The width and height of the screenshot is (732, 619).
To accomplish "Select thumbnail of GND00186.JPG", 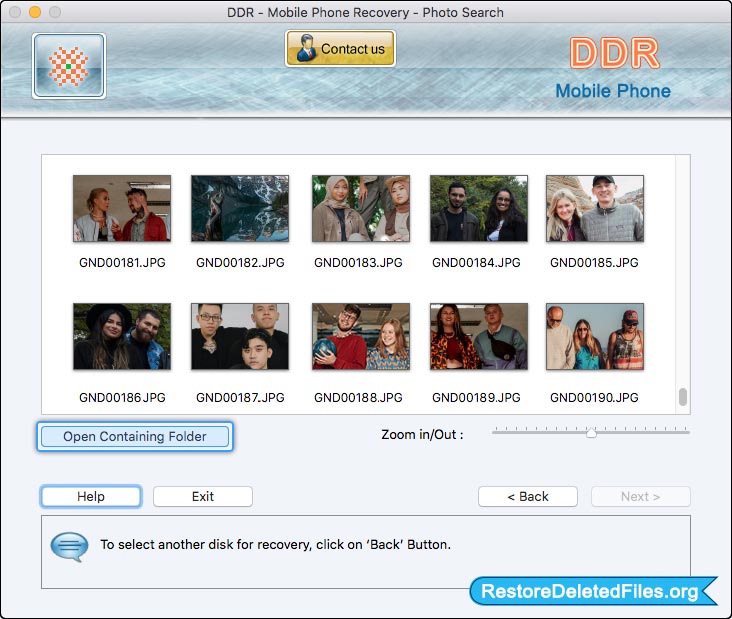I will [122, 336].
